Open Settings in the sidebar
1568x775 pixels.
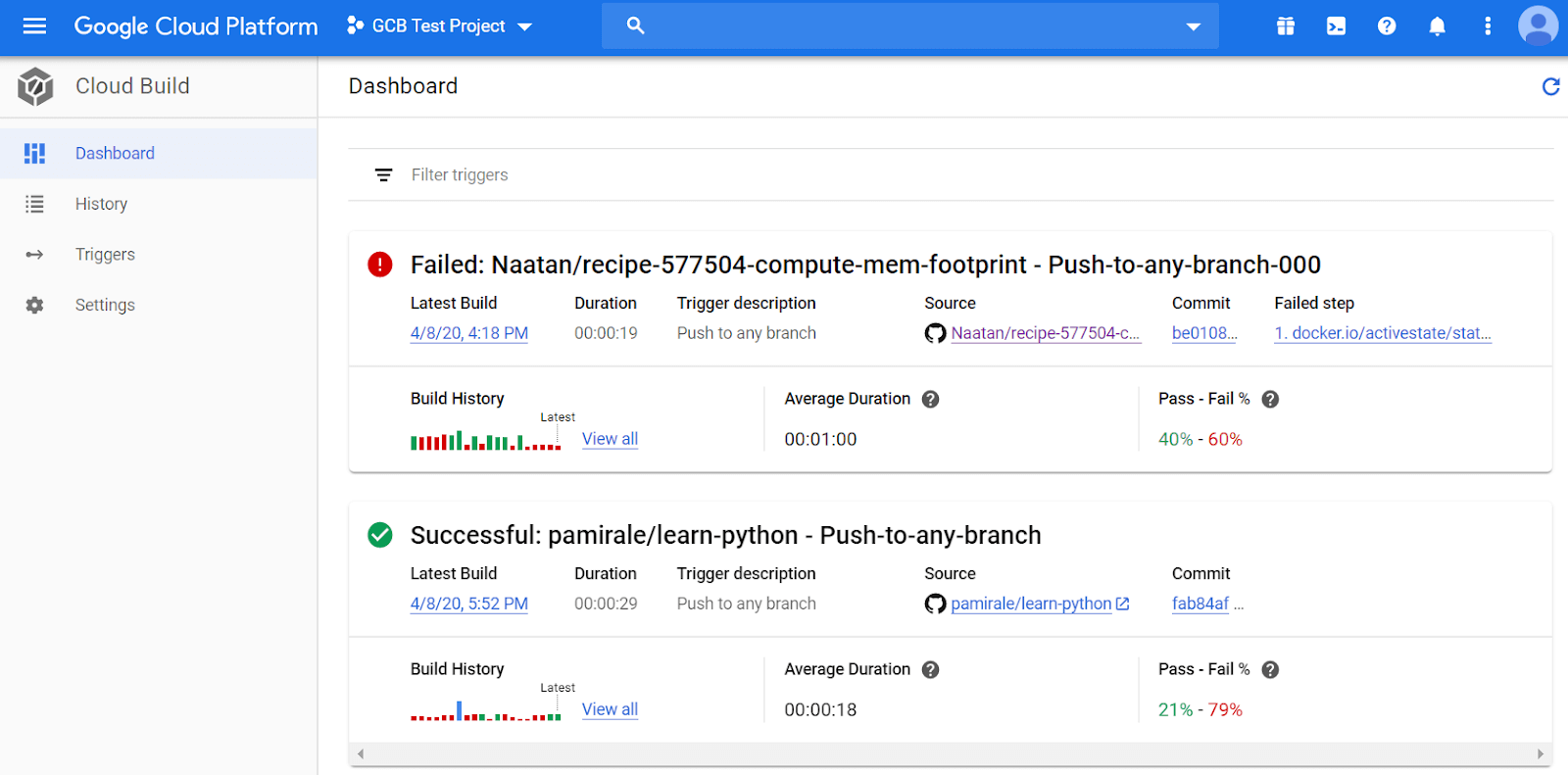pos(105,306)
